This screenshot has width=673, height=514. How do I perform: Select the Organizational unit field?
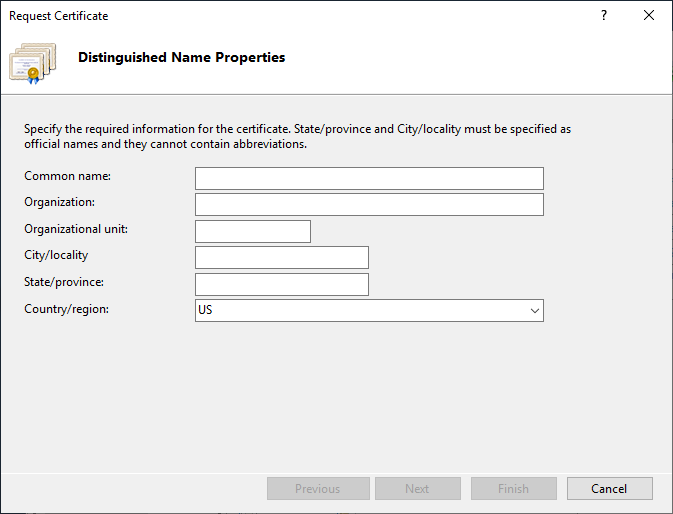[253, 231]
